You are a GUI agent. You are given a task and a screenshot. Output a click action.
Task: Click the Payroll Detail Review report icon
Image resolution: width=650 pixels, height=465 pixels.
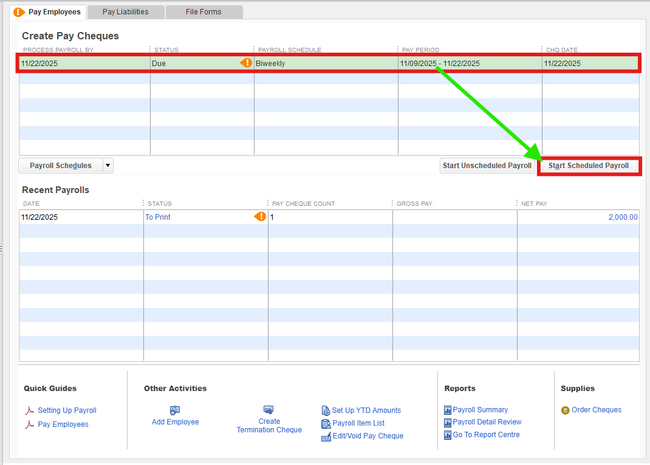pos(448,422)
